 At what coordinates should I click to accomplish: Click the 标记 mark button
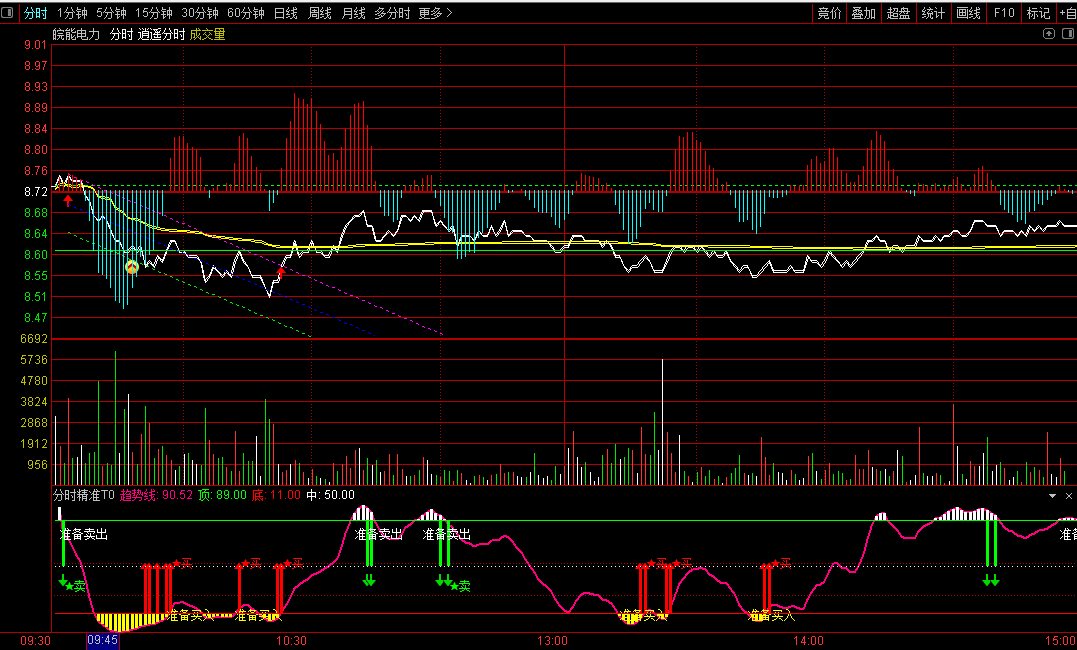(1038, 13)
